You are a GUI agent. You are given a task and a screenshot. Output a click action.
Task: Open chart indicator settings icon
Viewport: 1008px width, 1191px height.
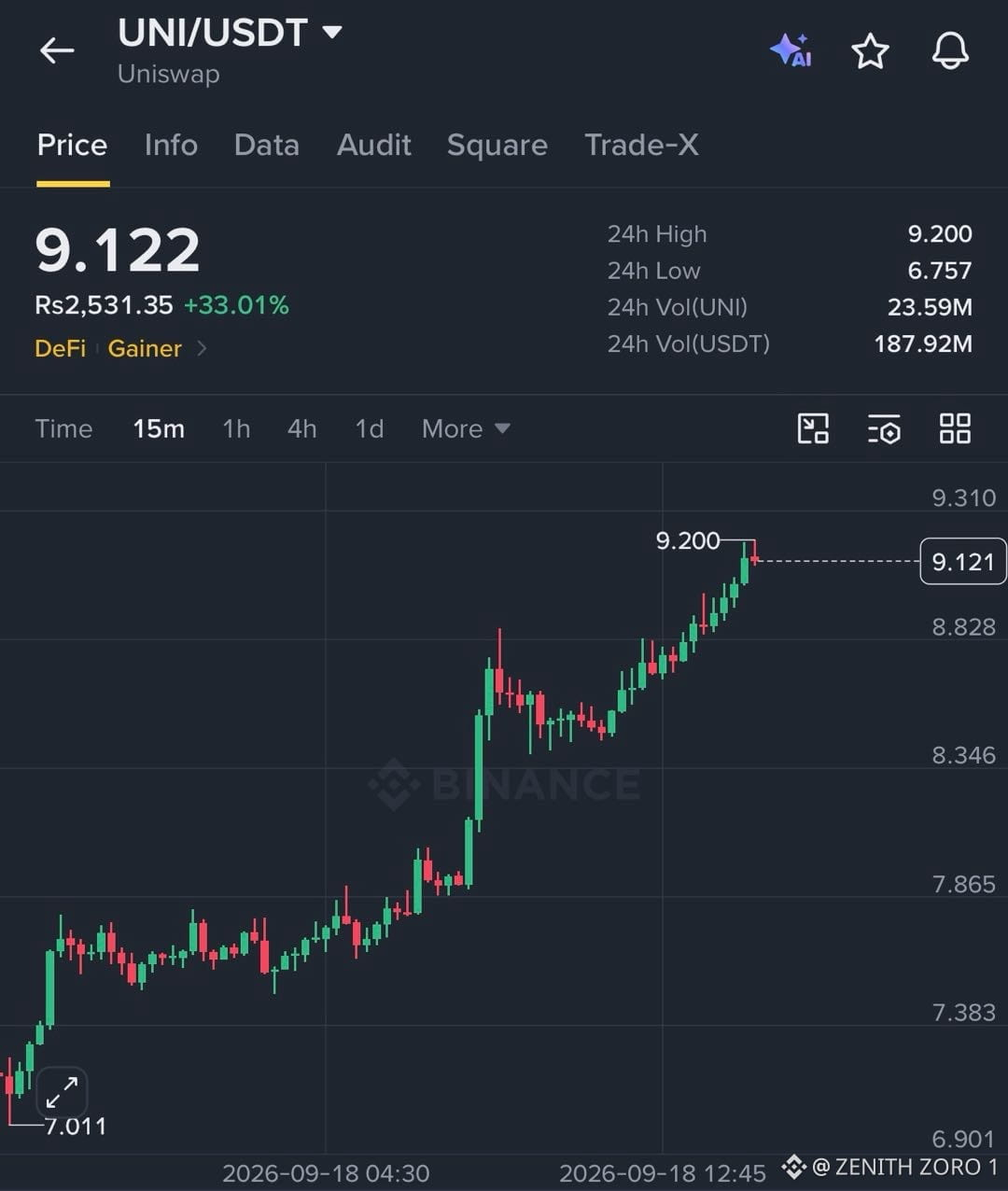tap(884, 428)
